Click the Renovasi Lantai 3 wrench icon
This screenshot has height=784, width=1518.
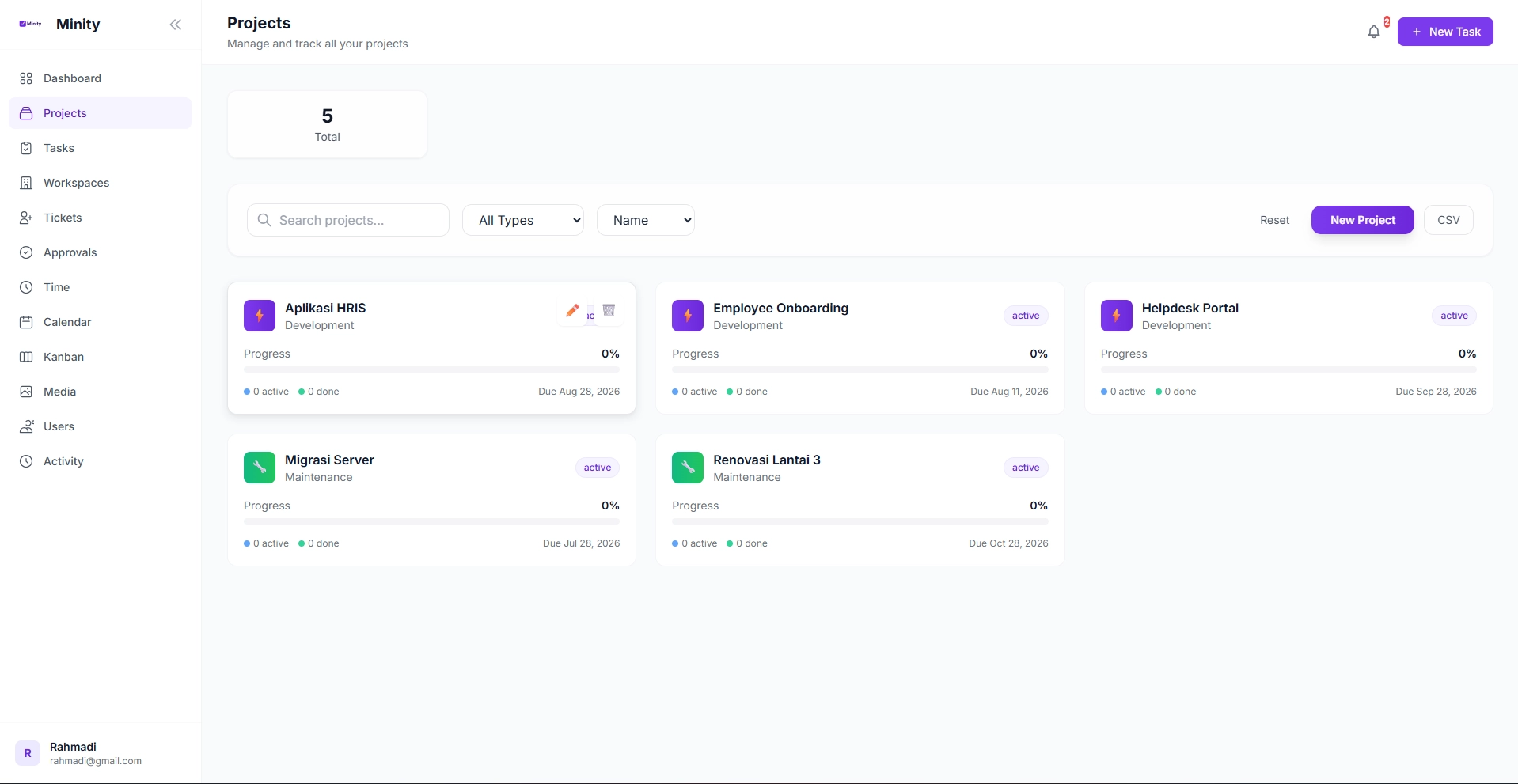pyautogui.click(x=688, y=468)
